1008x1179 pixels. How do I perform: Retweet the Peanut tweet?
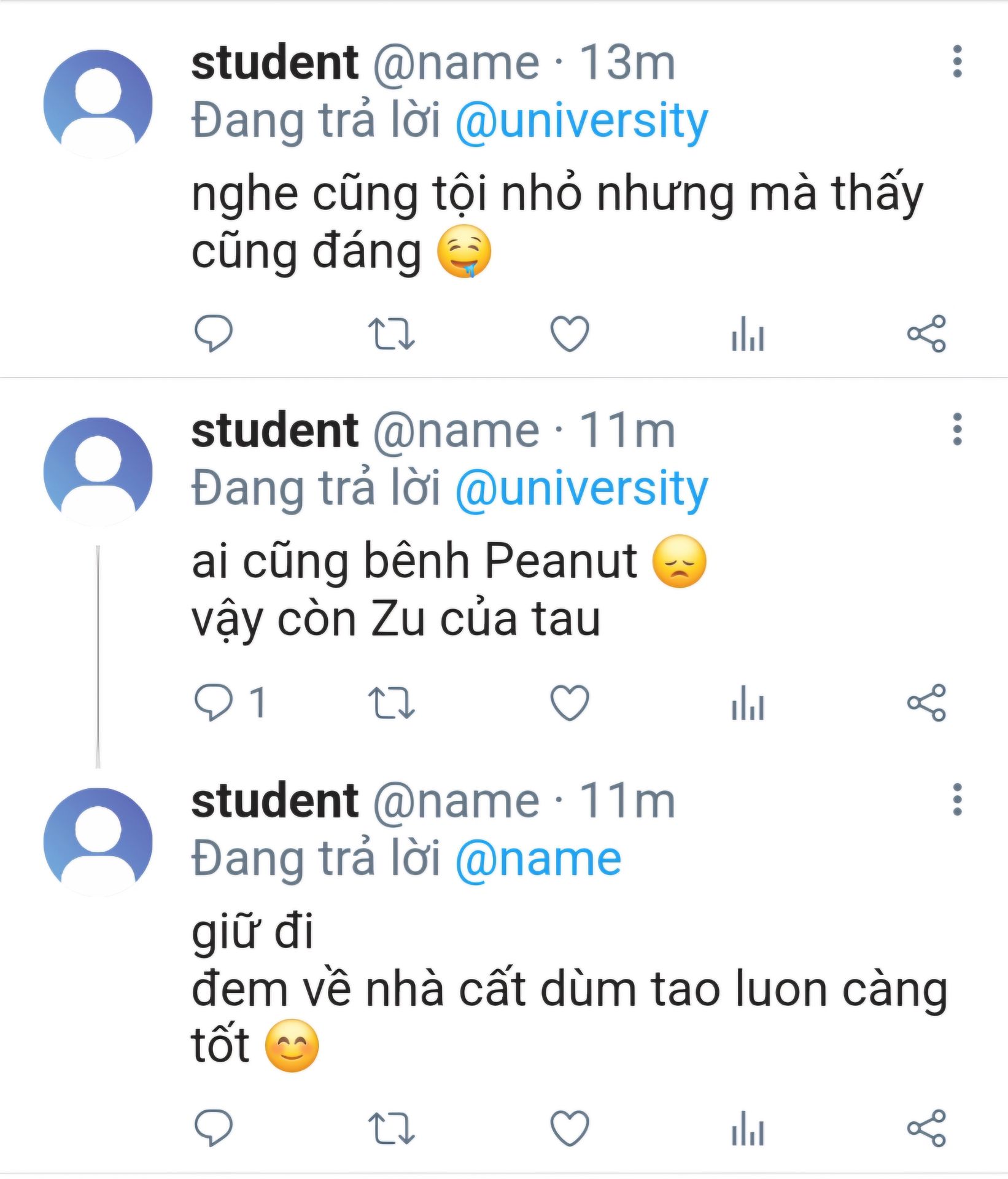click(x=391, y=702)
